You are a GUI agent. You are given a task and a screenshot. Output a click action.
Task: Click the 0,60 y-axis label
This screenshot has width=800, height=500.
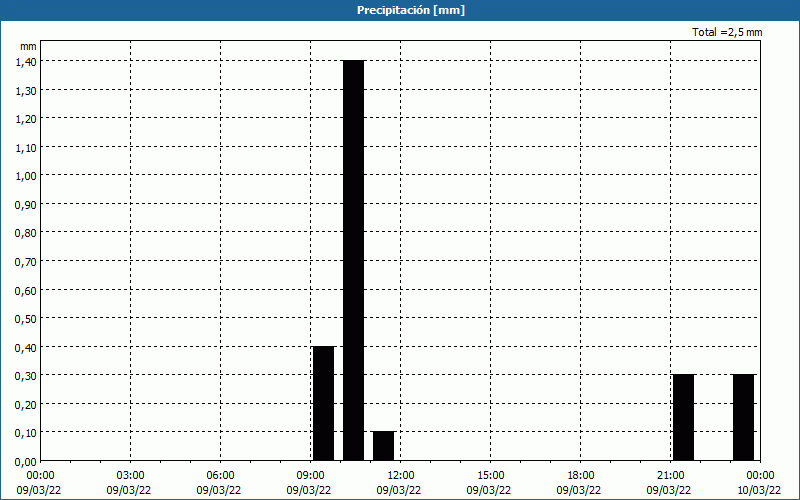[26, 291]
